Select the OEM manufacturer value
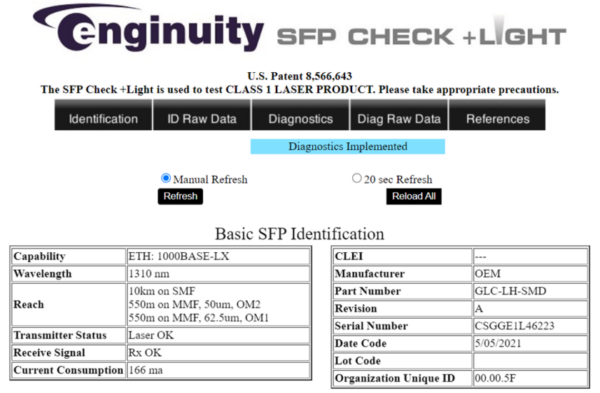 (488, 274)
